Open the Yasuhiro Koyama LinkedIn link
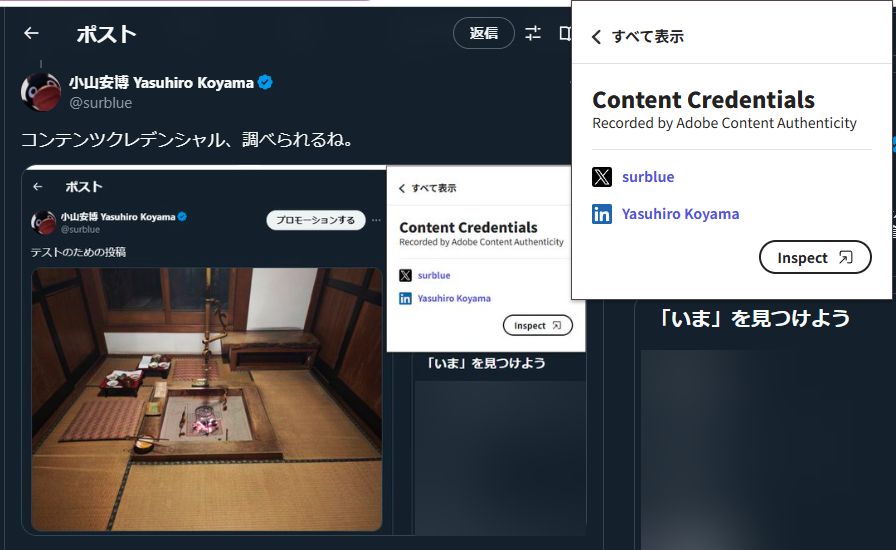The height and width of the screenshot is (550, 896). tap(681, 214)
